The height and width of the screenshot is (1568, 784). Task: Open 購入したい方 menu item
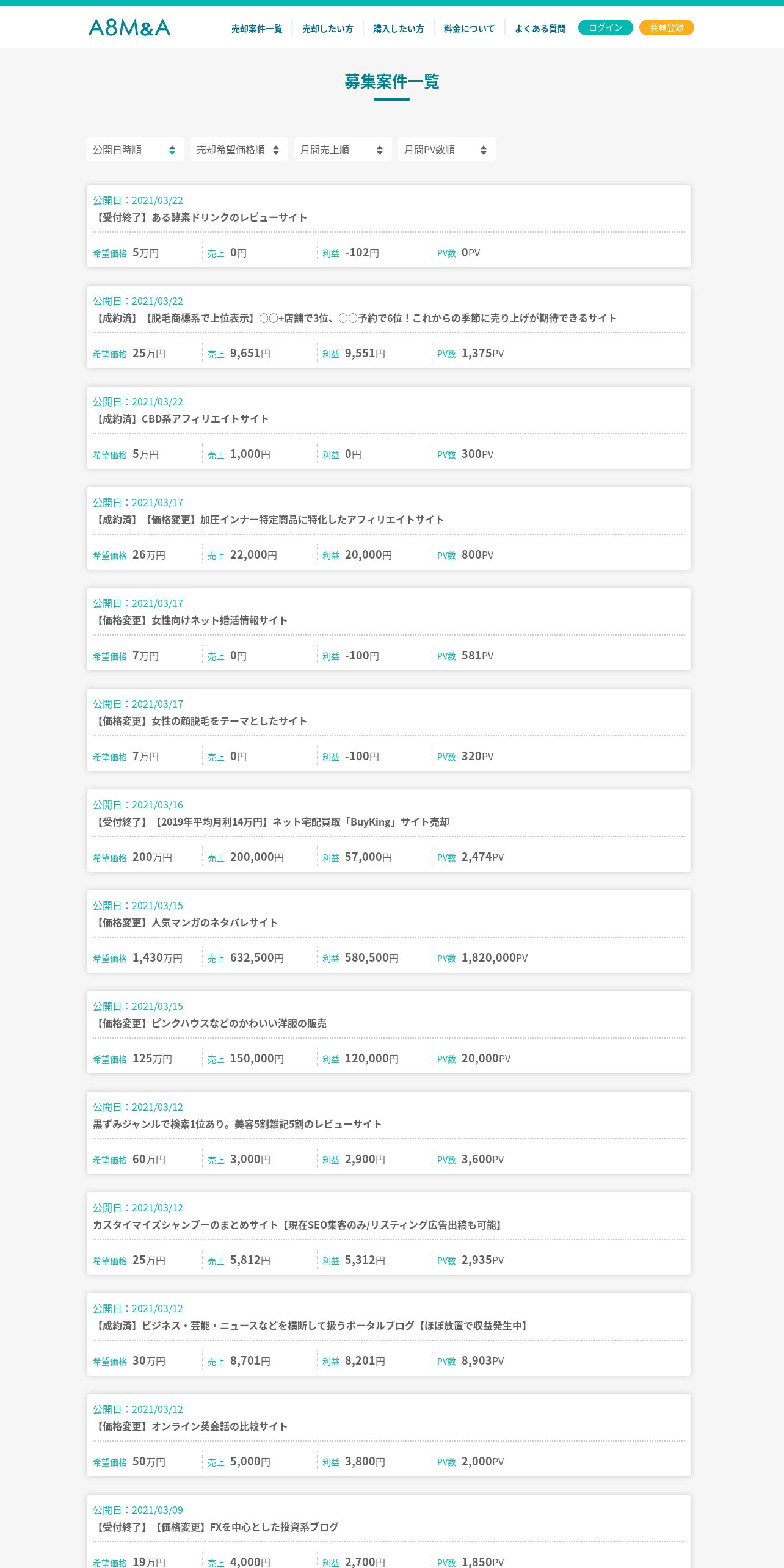click(x=399, y=29)
